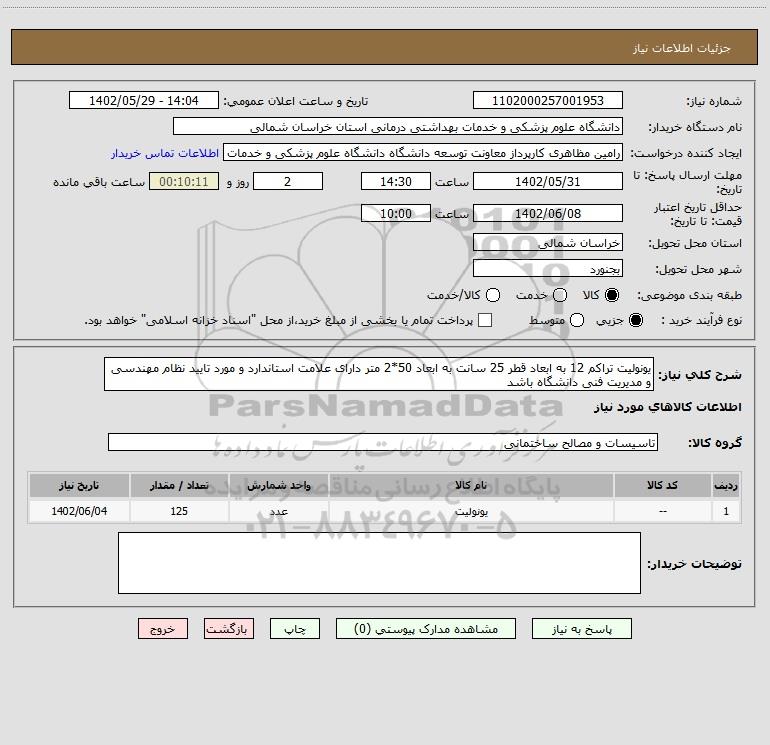
Task: Click the general description text box یونولیت تراکم
Action: pyautogui.click(x=379, y=374)
